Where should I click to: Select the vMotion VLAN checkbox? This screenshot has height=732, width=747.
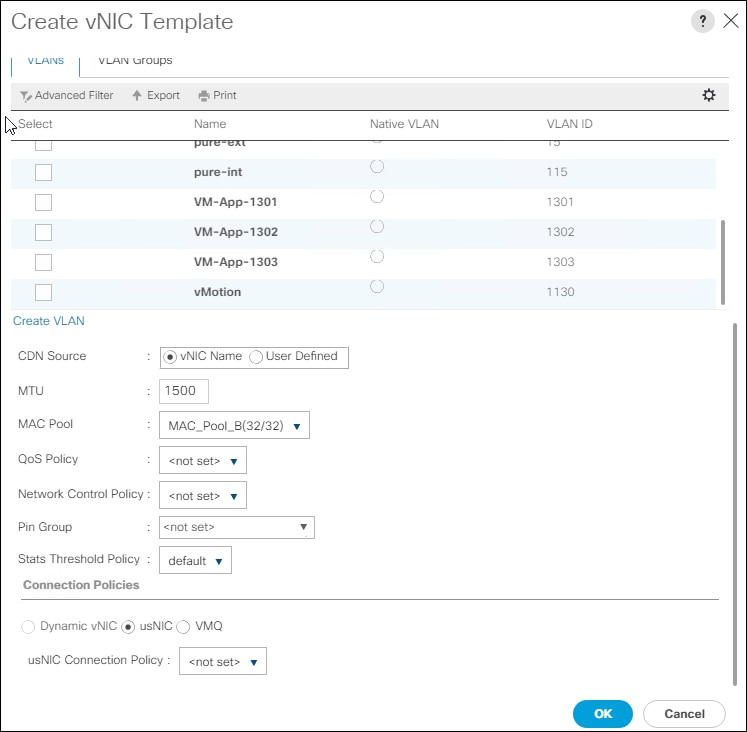43,293
